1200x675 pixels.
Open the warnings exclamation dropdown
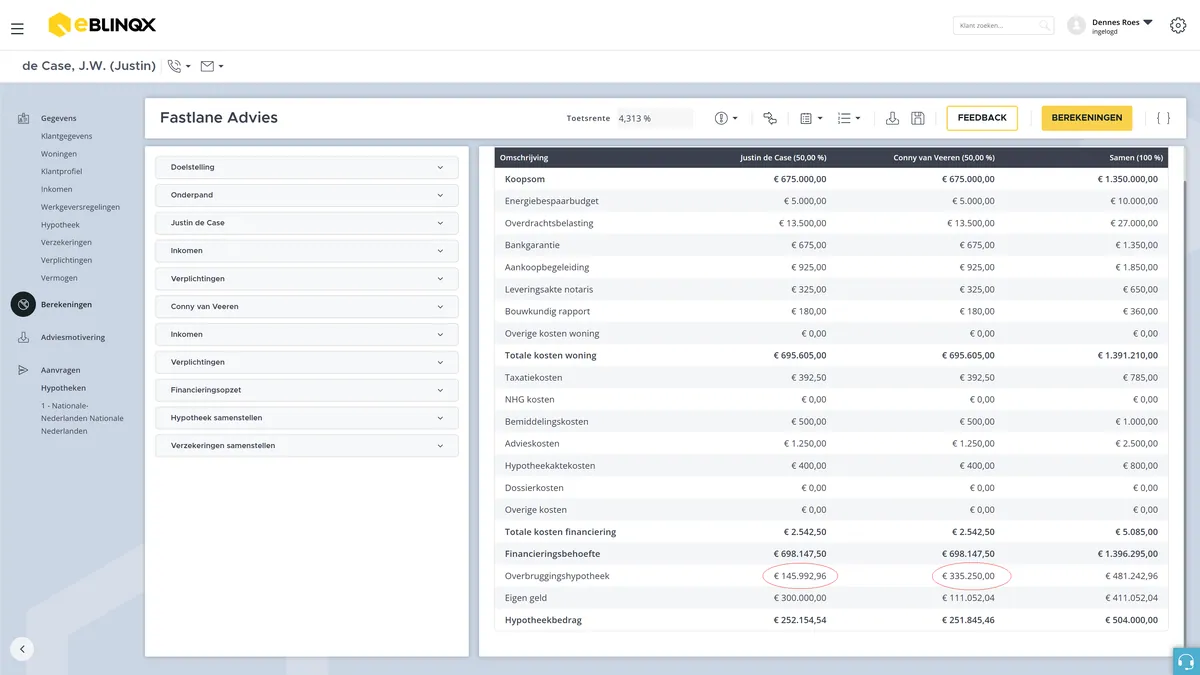click(726, 118)
